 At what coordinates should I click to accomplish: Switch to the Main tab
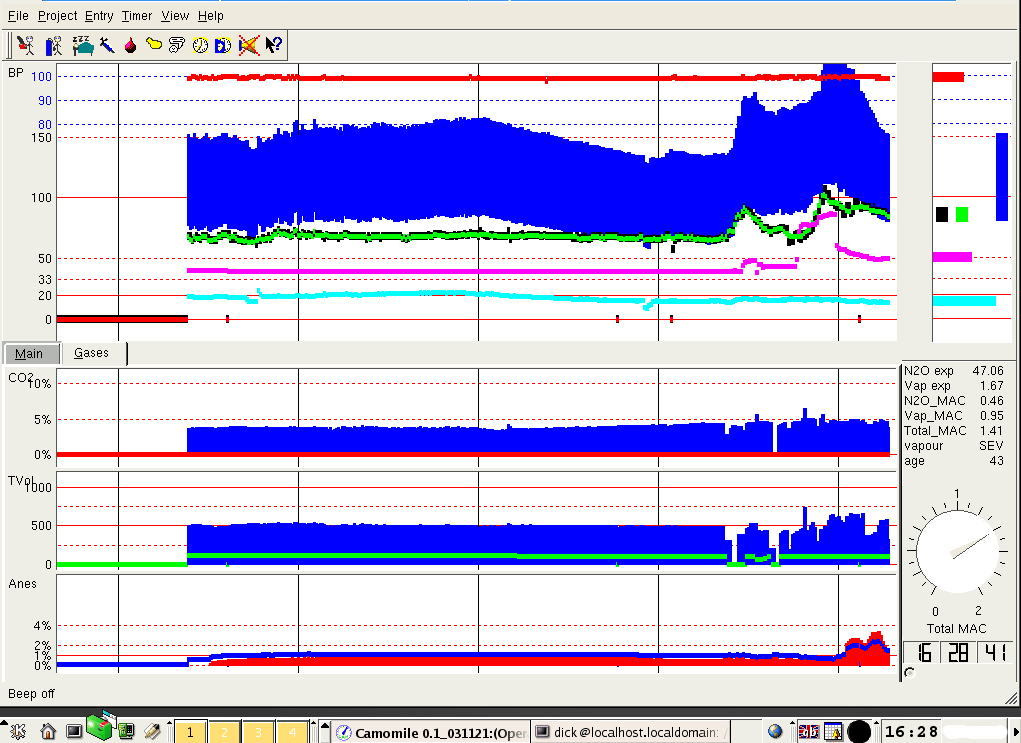29,353
